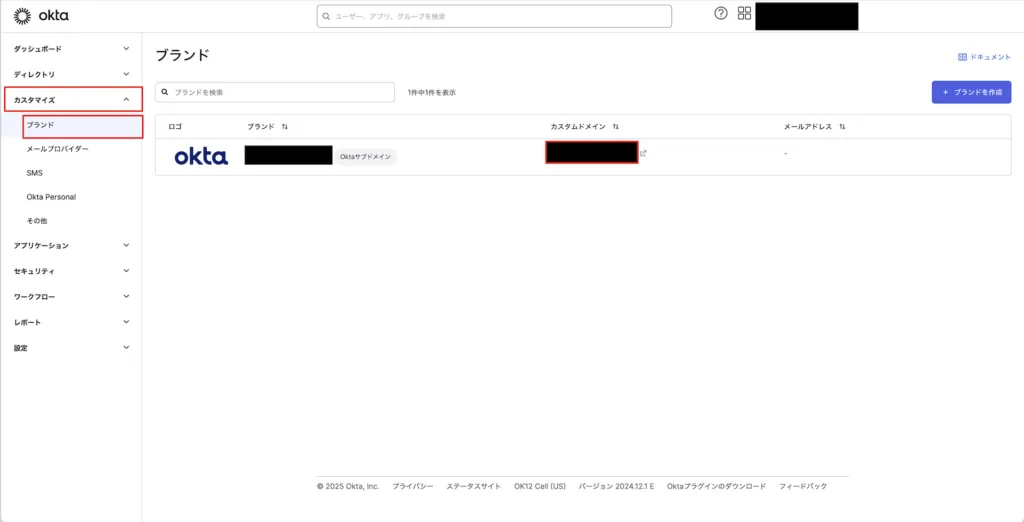Click the ドキュメント book icon
Screen dimensions: 1024x522
(962, 57)
